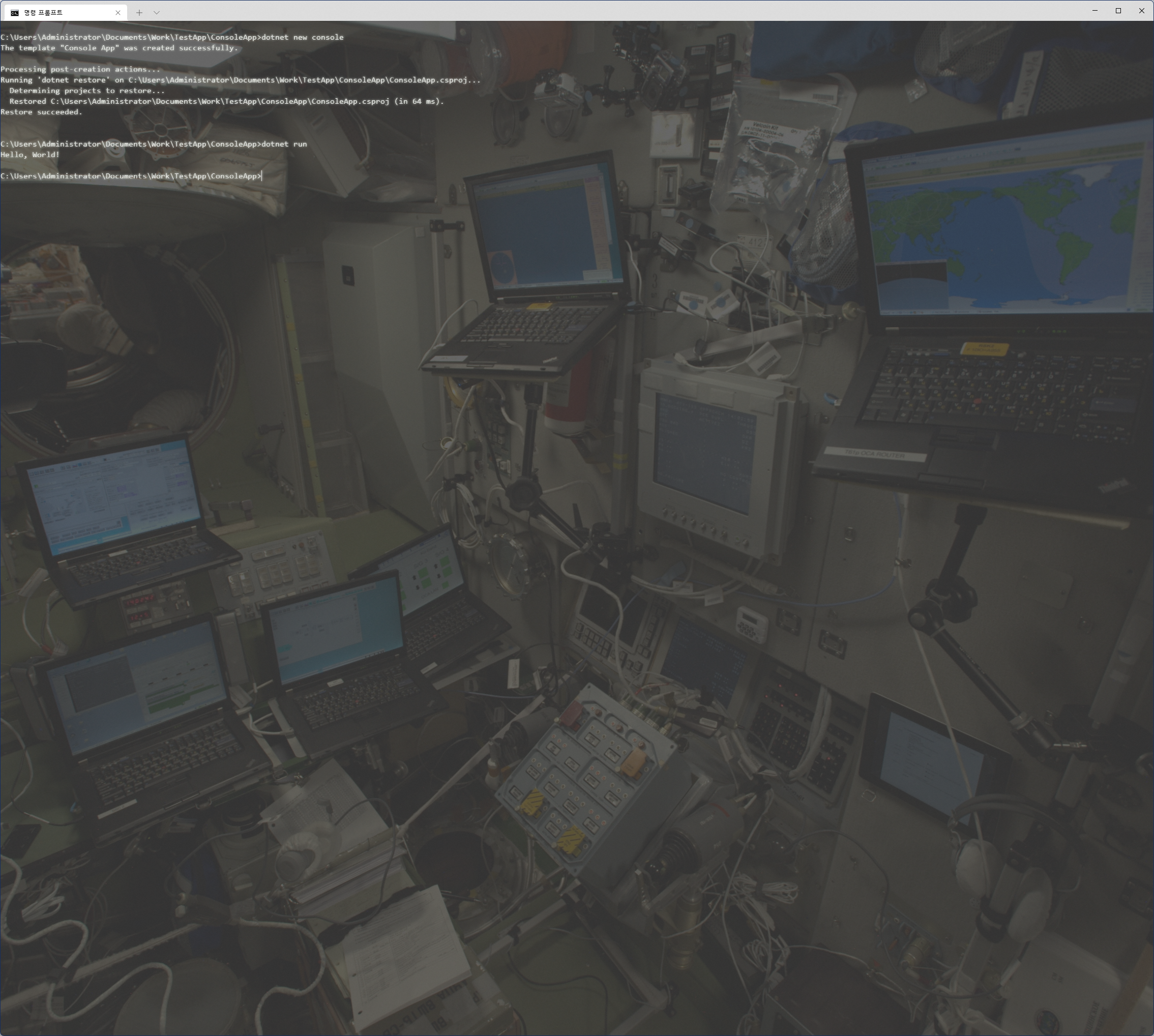Image resolution: width=1154 pixels, height=1036 pixels.
Task: Click at the blinking cursor on last prompt
Action: (x=262, y=176)
